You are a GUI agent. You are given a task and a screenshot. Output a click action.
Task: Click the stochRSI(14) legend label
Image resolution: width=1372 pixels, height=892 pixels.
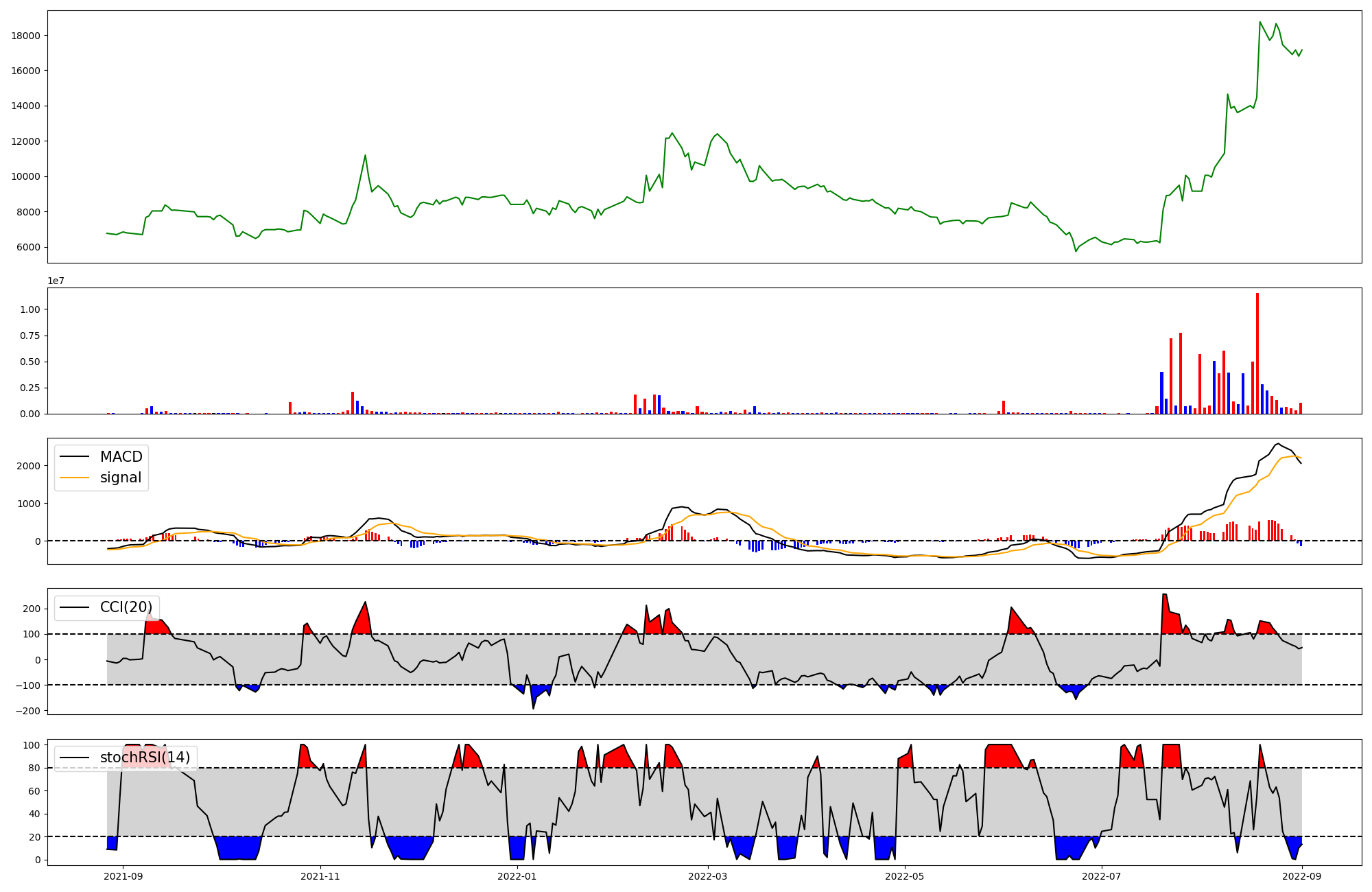[x=145, y=758]
